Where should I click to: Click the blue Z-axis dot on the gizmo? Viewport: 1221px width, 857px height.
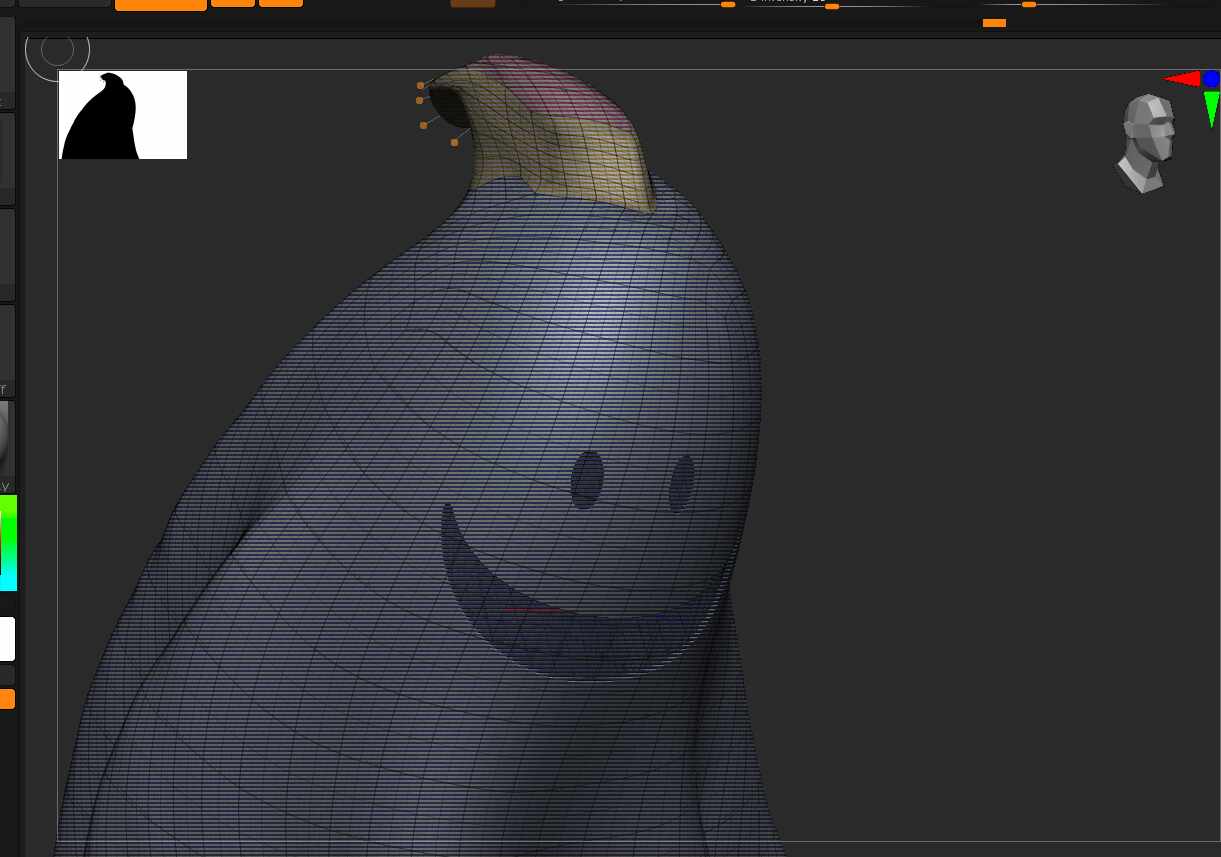pyautogui.click(x=1211, y=78)
